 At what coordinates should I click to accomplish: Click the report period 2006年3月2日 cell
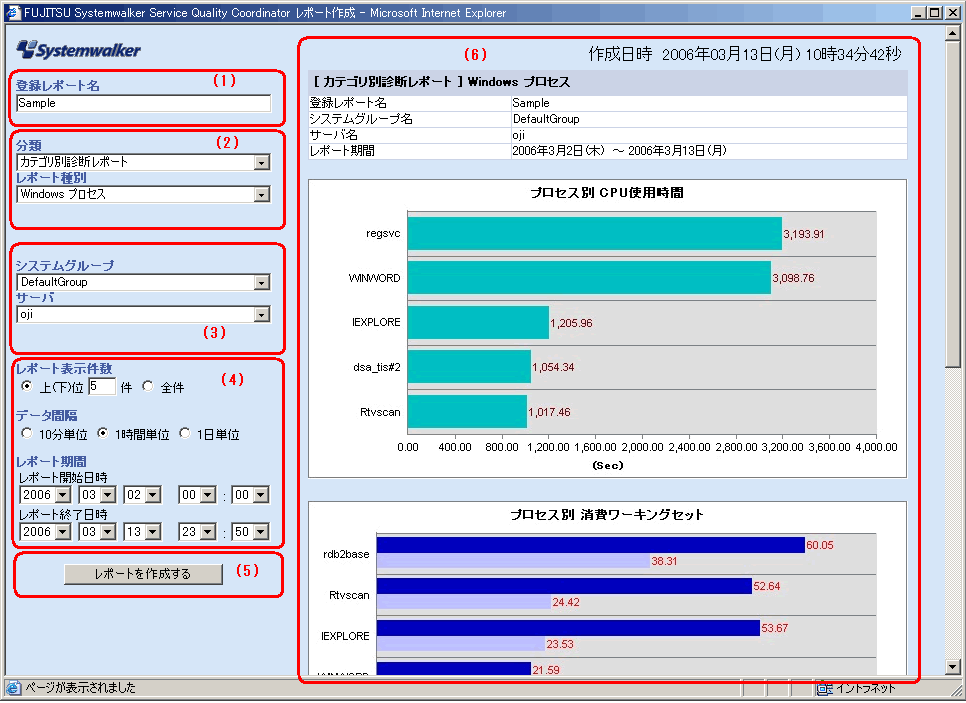click(x=709, y=151)
